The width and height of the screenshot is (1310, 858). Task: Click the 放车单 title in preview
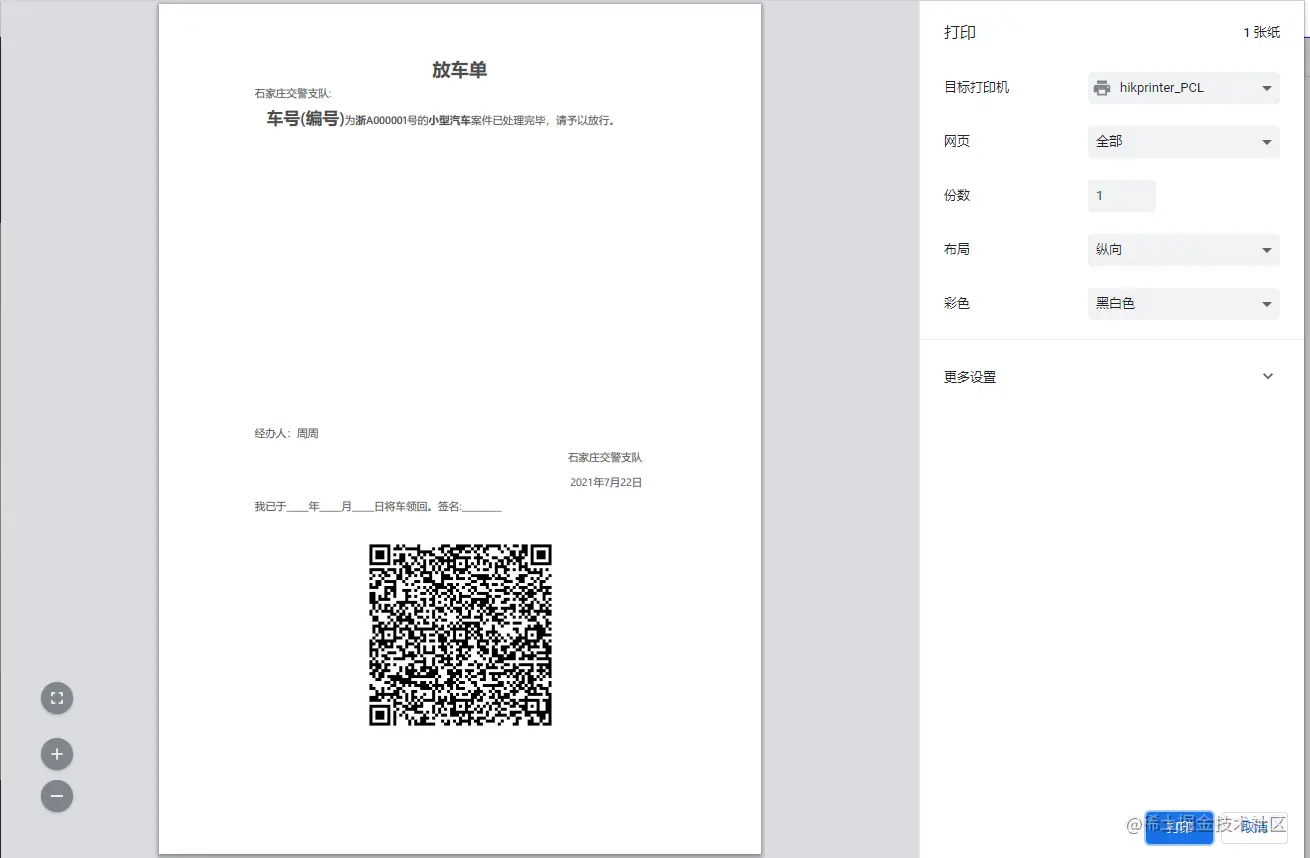click(x=460, y=70)
